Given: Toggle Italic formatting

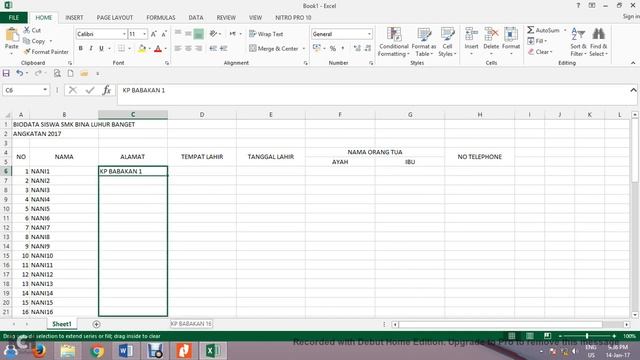Looking at the screenshot, I should click(x=91, y=48).
